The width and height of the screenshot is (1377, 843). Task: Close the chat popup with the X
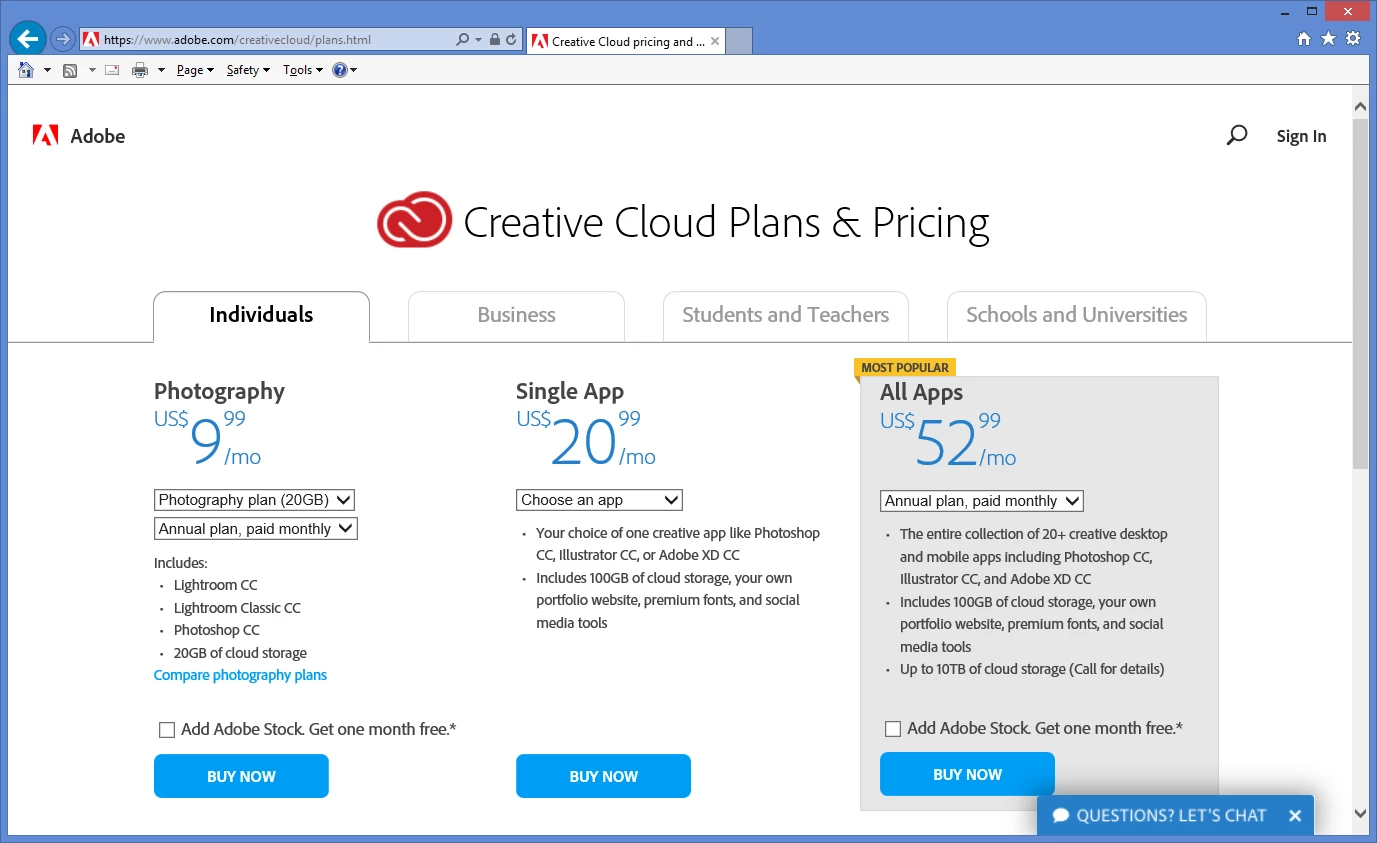[1295, 816]
